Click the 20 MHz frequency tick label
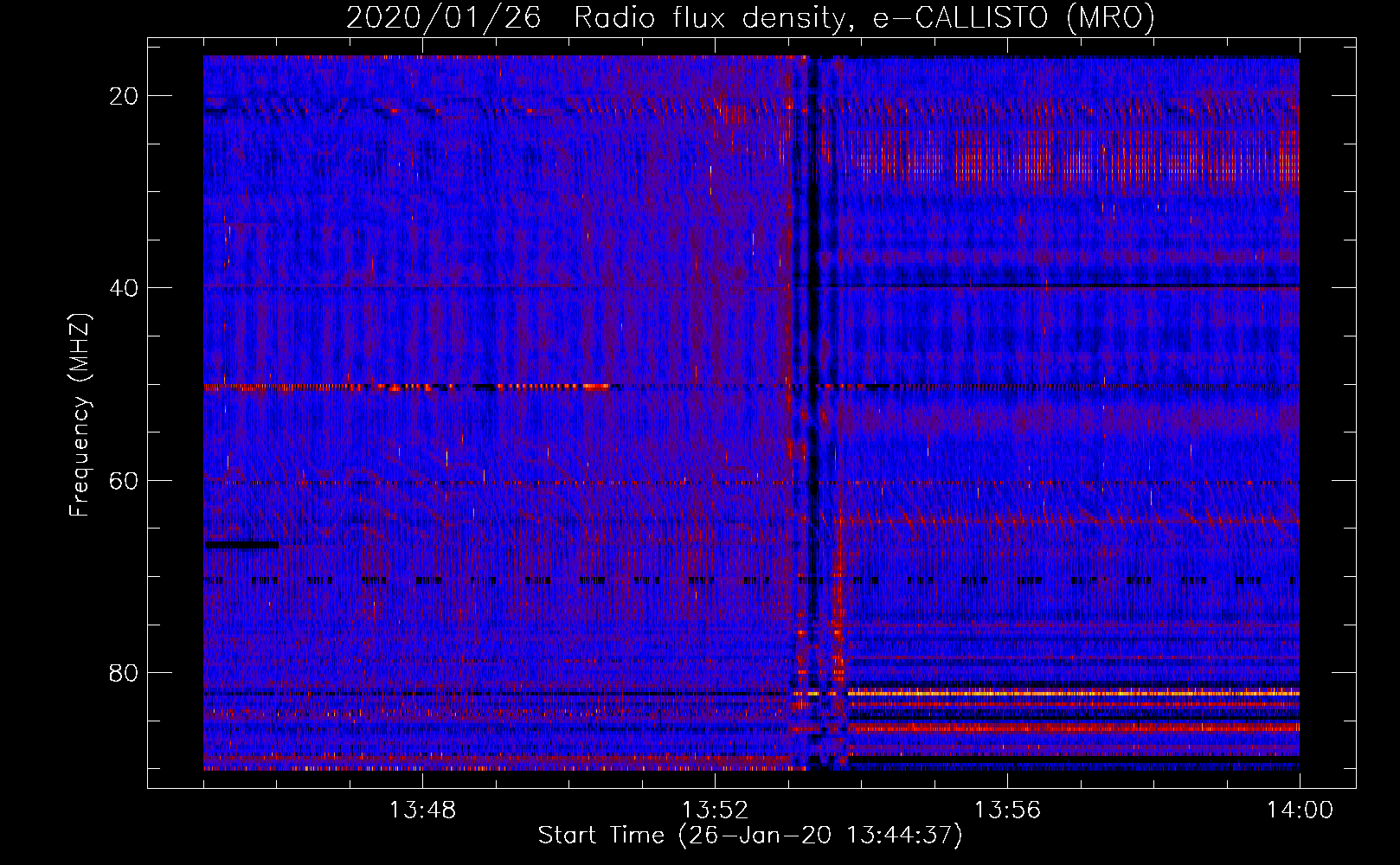The height and width of the screenshot is (865, 1400). pos(125,96)
